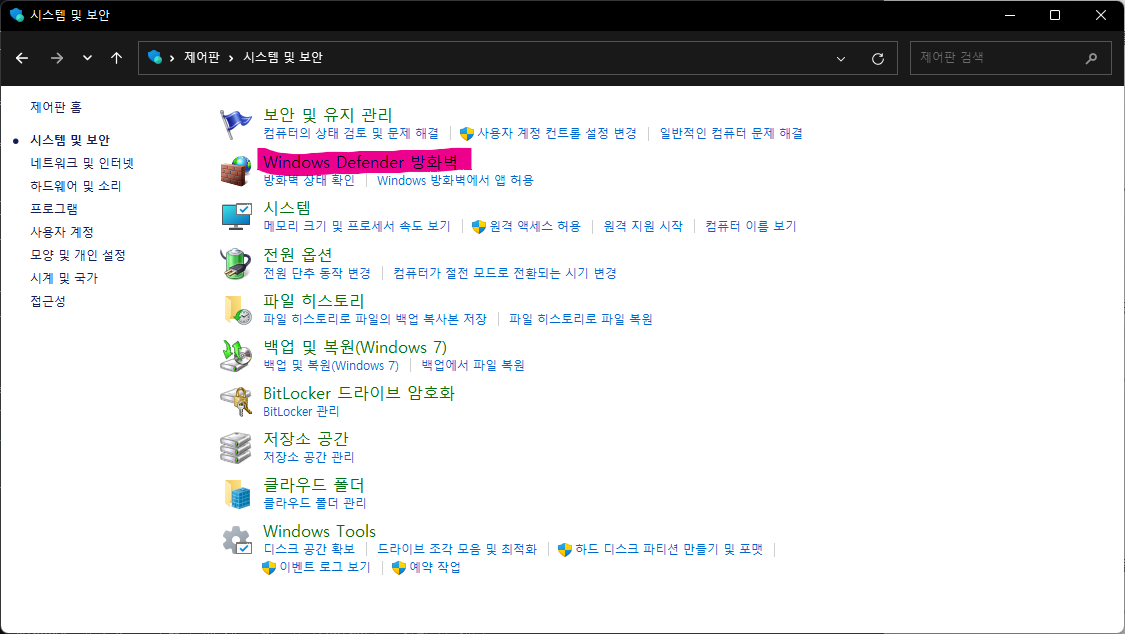1125x634 pixels.
Task: Open Windows Defender 방화벽 heading
Action: pos(360,162)
